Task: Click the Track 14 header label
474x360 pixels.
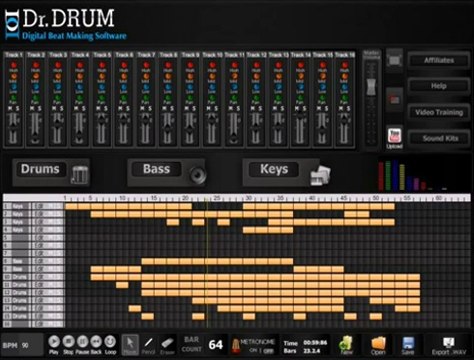Action: pyautogui.click(x=300, y=55)
